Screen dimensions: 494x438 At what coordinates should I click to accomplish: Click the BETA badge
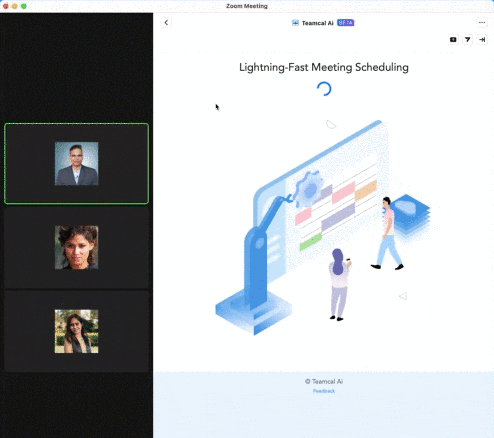click(345, 23)
